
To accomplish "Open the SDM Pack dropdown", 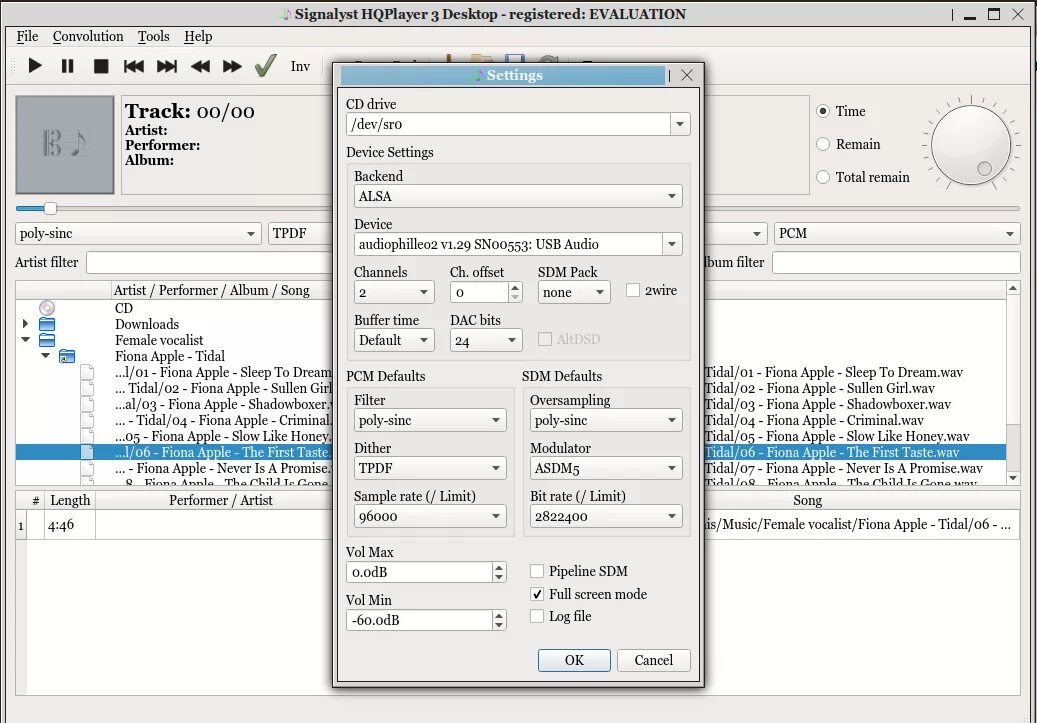I will 573,292.
